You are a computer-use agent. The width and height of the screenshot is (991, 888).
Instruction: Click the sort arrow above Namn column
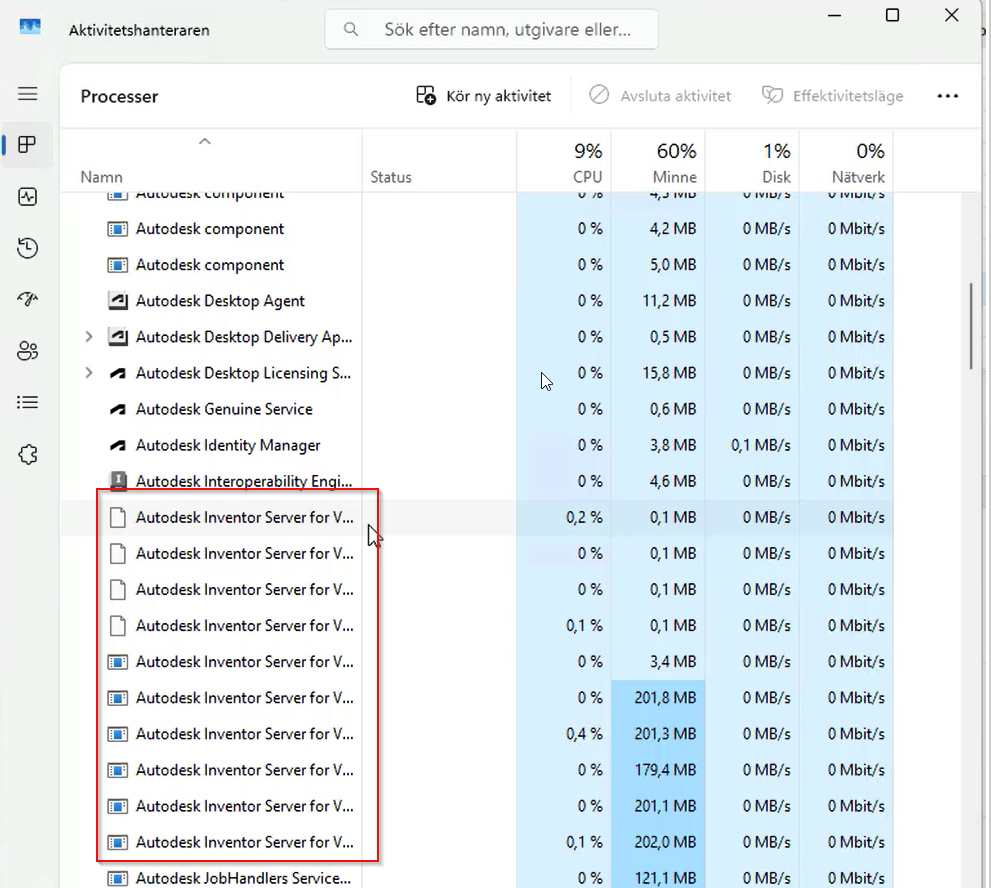[205, 142]
